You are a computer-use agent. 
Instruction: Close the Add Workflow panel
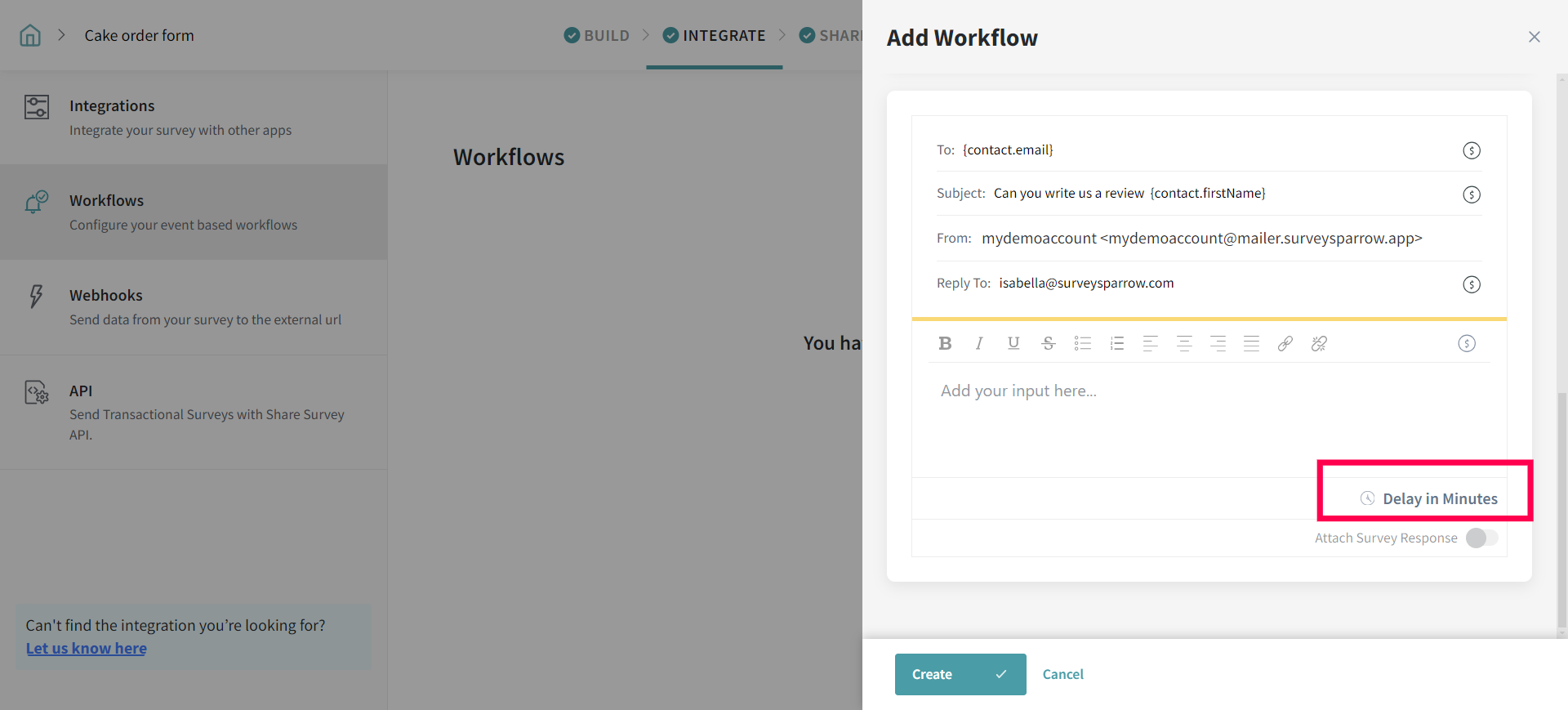(x=1534, y=37)
